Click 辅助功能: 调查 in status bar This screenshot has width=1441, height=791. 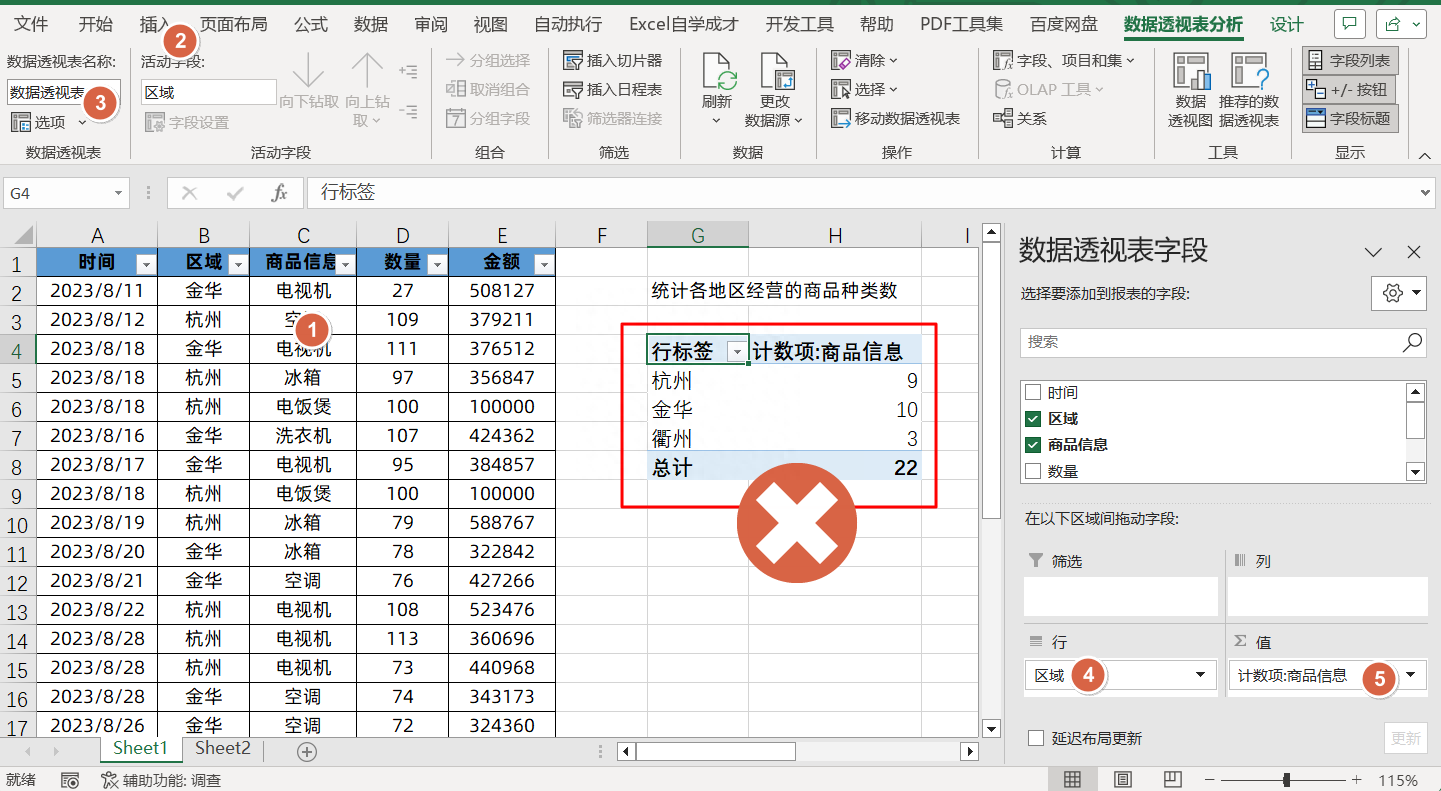click(x=160, y=780)
